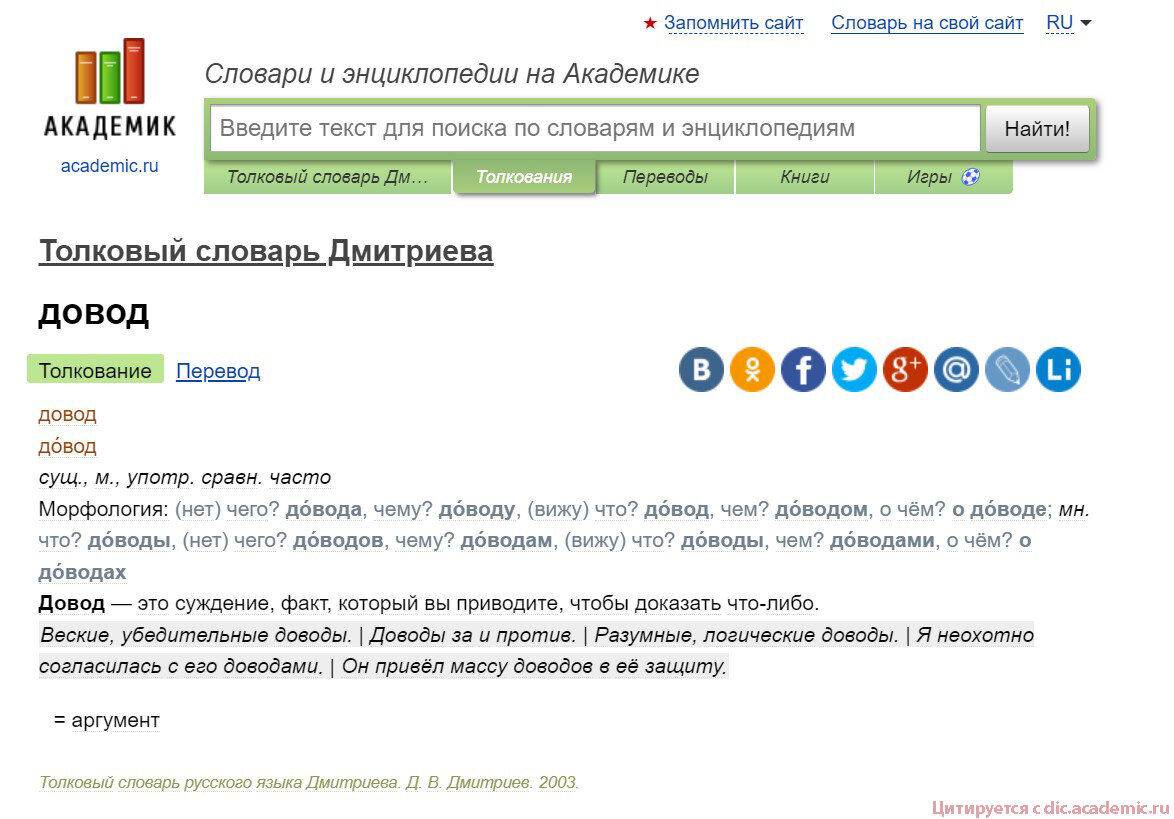Click the word form до́водом

[x=821, y=509]
